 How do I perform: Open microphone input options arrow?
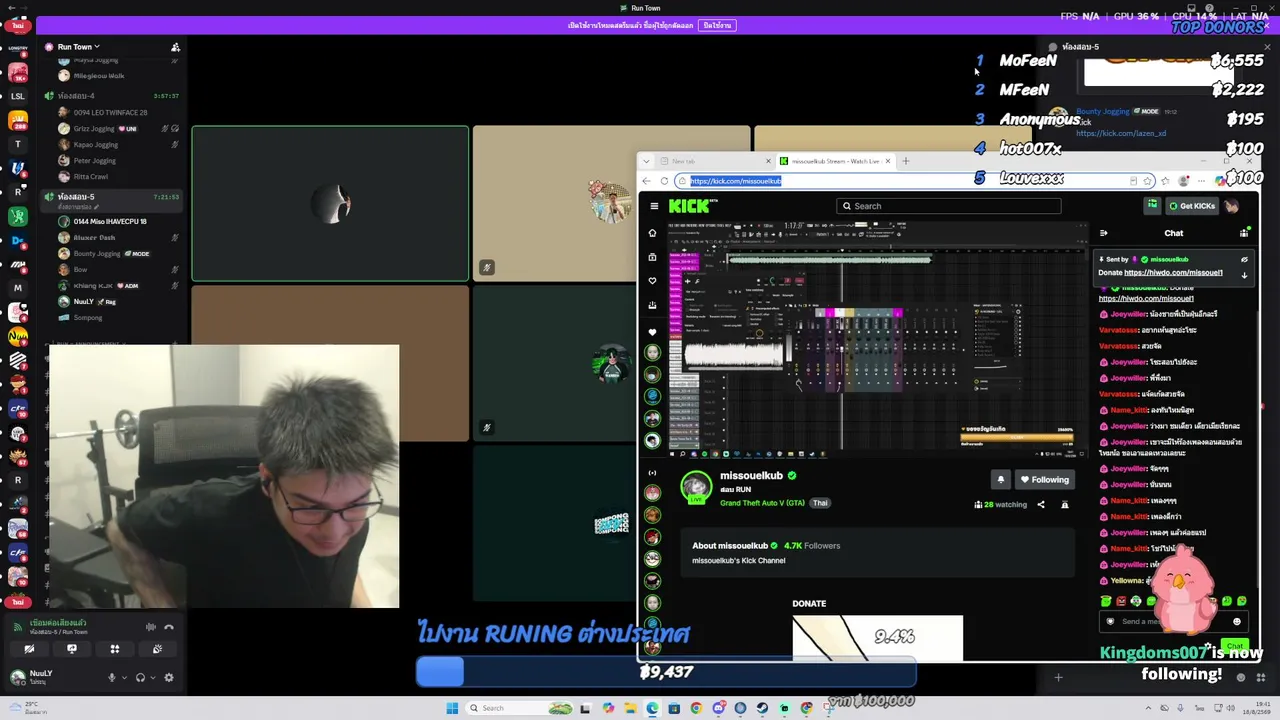click(x=124, y=677)
